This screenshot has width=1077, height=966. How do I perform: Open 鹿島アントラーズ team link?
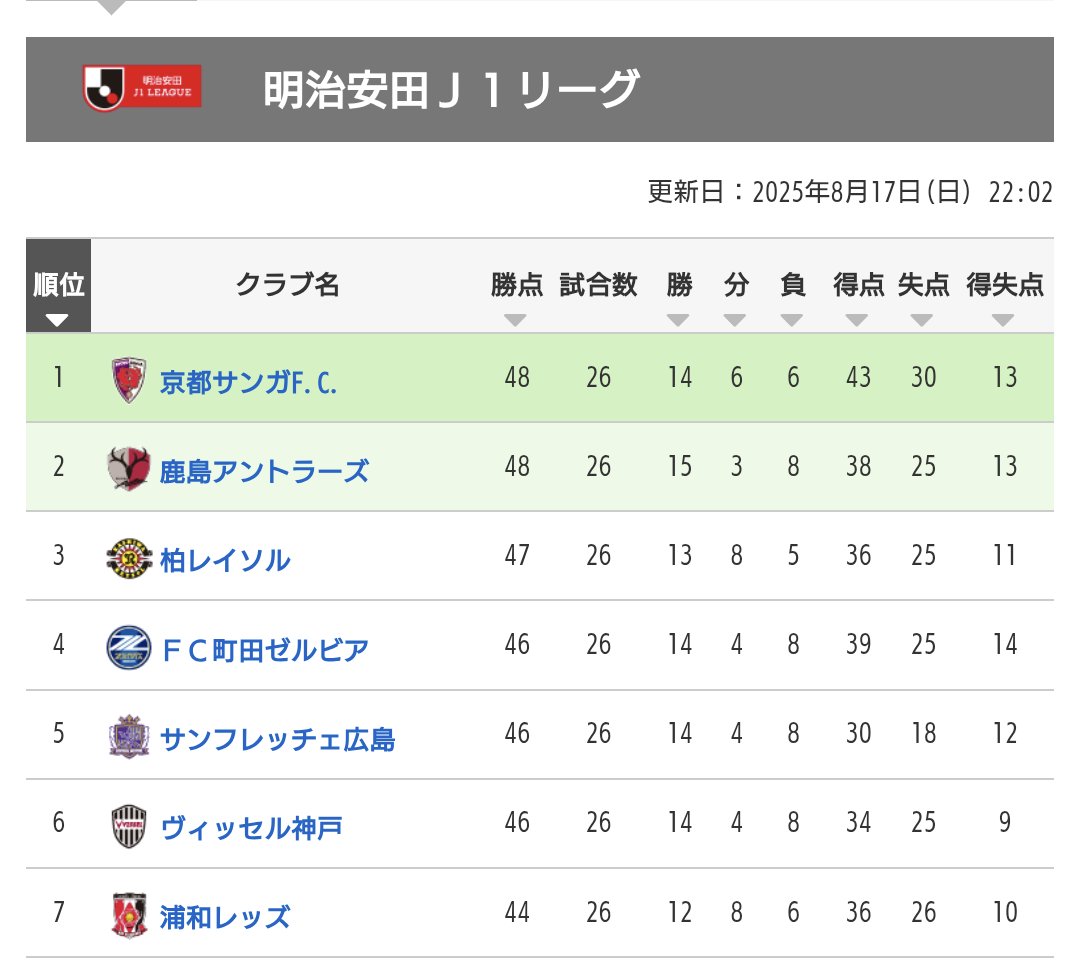pos(264,470)
